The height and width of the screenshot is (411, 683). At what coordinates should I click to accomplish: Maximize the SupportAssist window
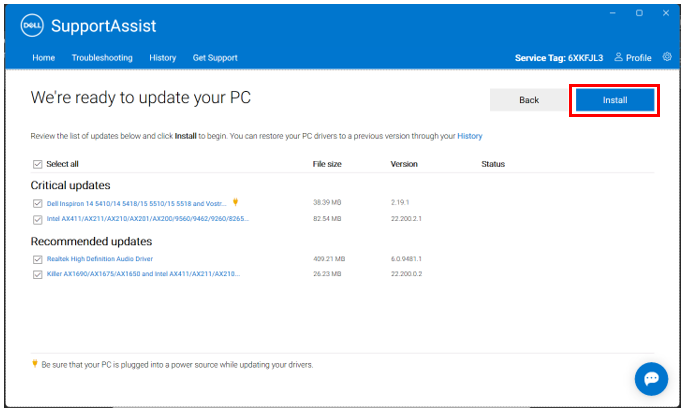(x=639, y=13)
